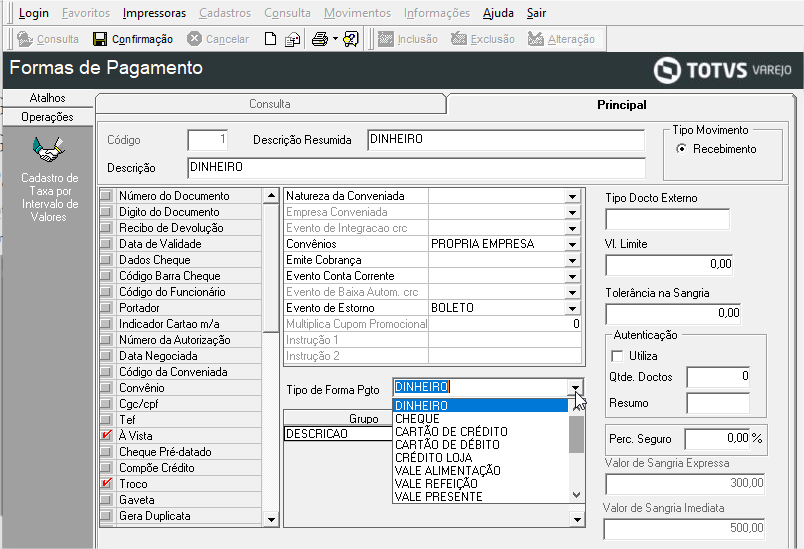This screenshot has height=549, width=804.
Task: Select CHEQUE in the dropdown list
Action: [x=481, y=418]
